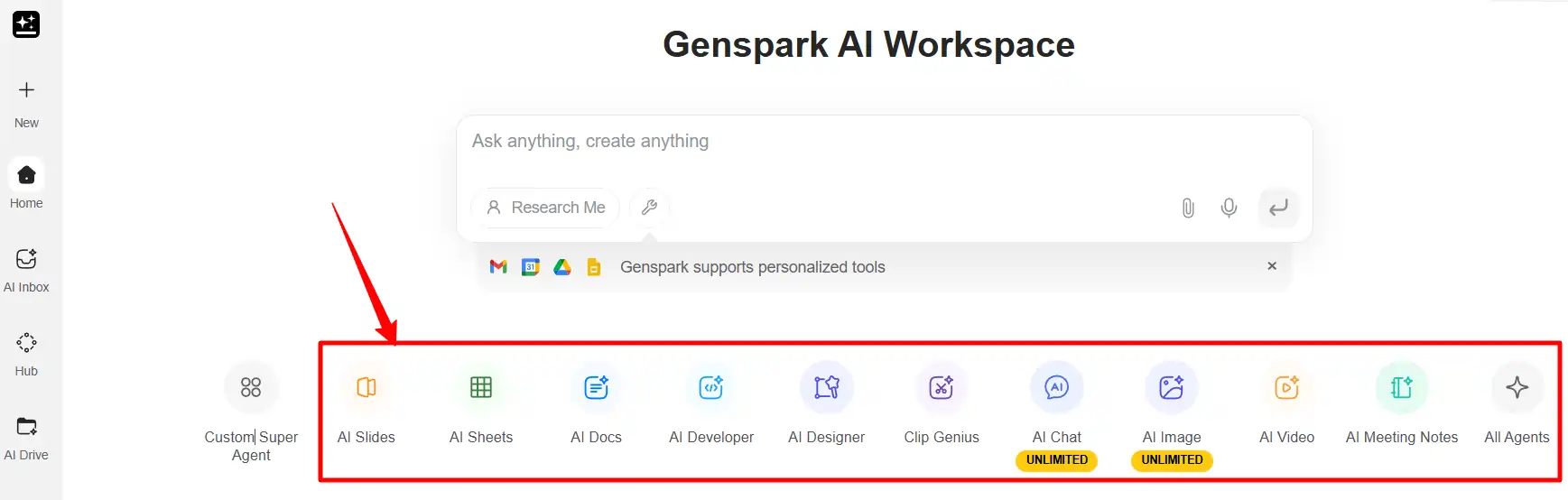Open AI Drive folder icon
Image resolution: width=1568 pixels, height=500 pixels.
coord(26,426)
